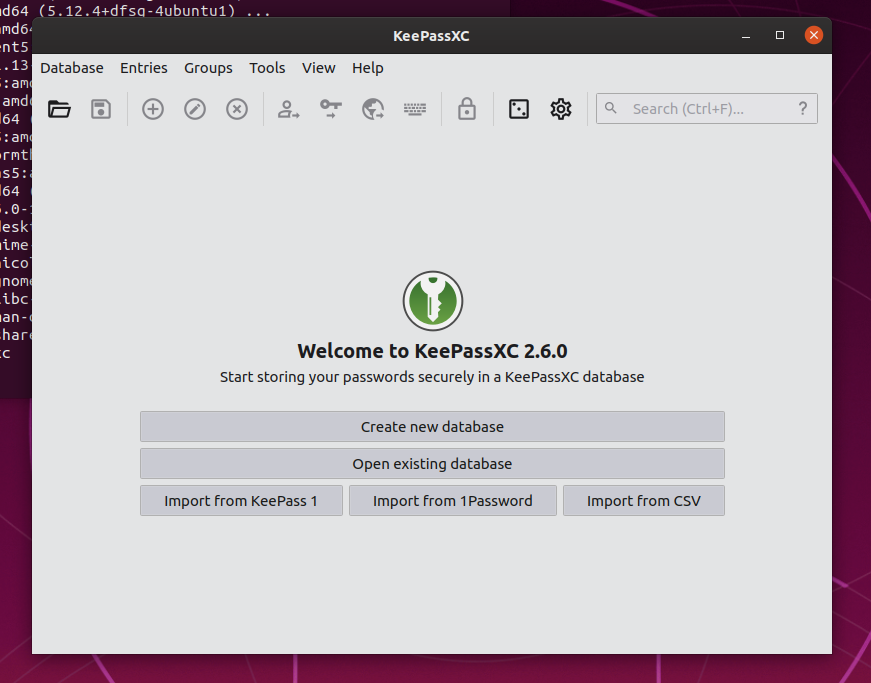Choose Import from 1Password
871x683 pixels.
tap(453, 501)
